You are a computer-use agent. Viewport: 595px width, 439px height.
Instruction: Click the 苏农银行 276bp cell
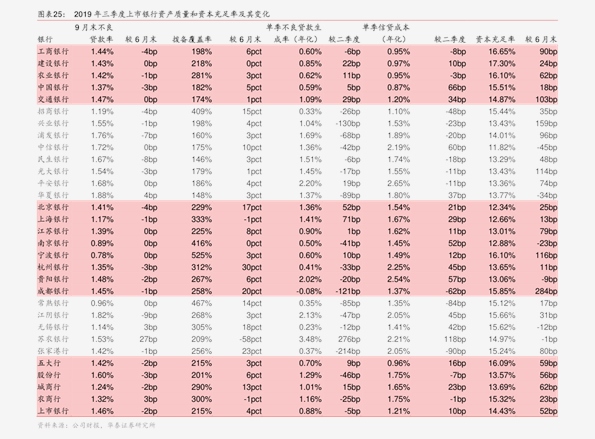(349, 339)
